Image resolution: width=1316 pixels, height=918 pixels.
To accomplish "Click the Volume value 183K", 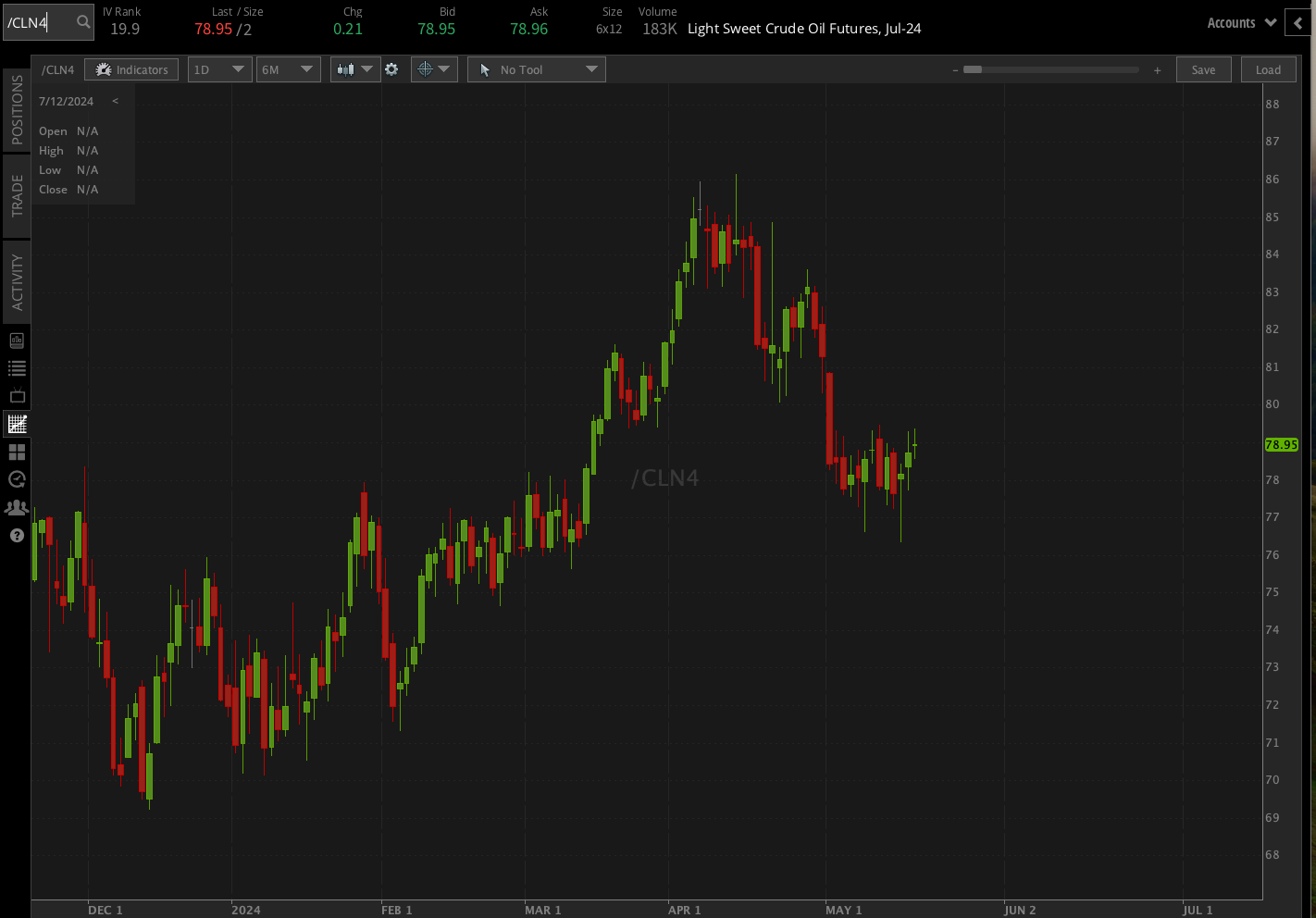I will click(x=660, y=29).
